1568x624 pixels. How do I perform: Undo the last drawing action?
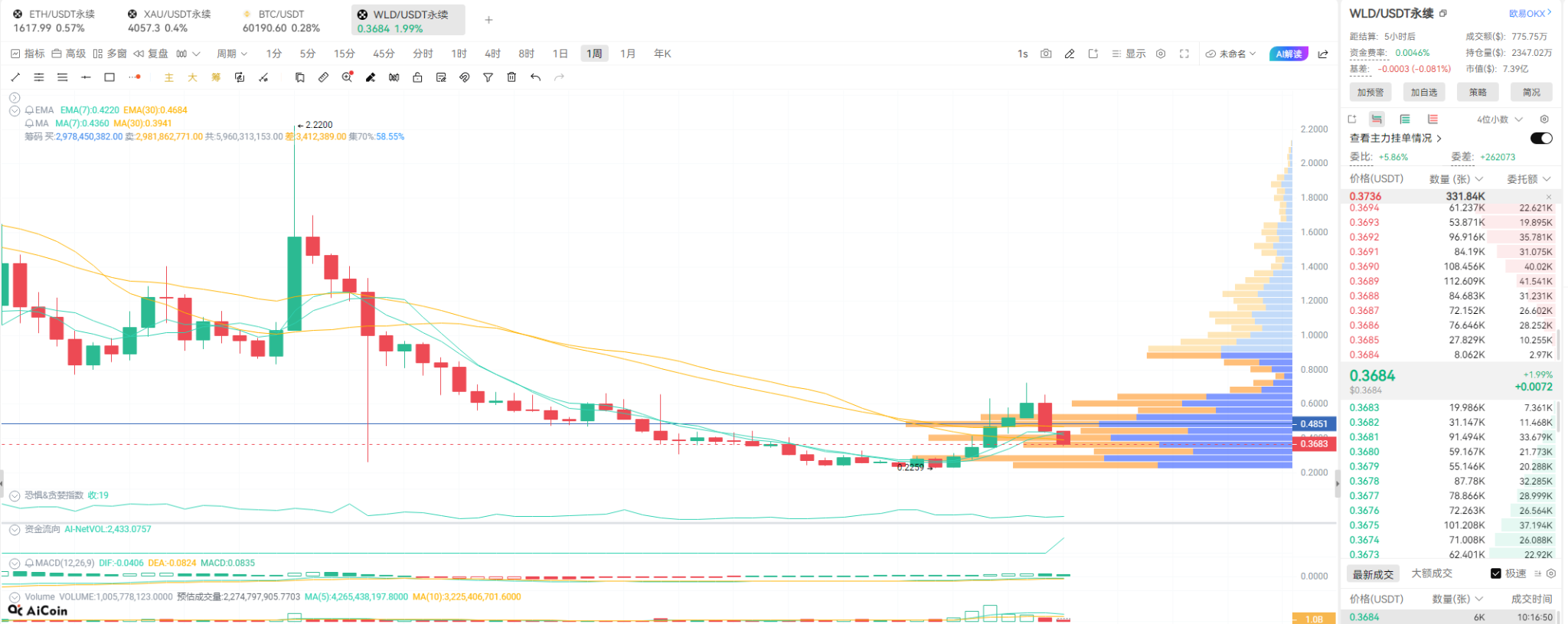pyautogui.click(x=535, y=77)
